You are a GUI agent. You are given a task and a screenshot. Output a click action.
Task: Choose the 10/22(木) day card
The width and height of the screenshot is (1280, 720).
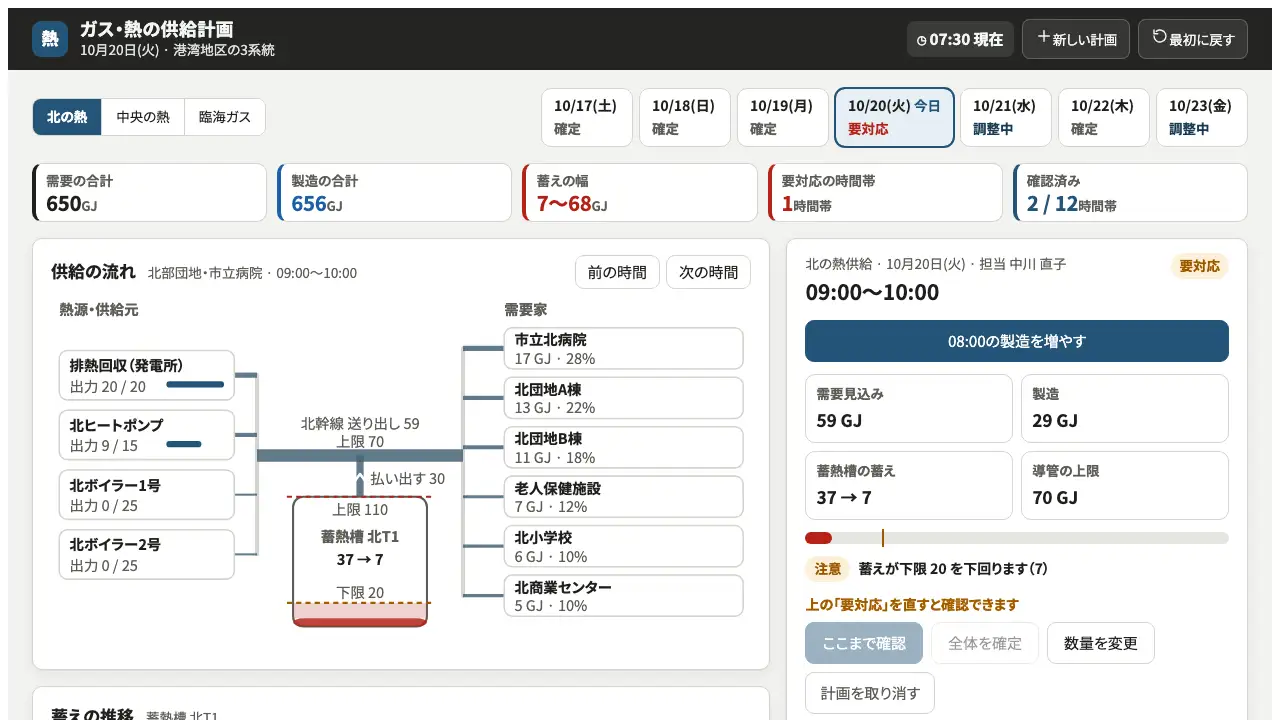tap(1104, 118)
